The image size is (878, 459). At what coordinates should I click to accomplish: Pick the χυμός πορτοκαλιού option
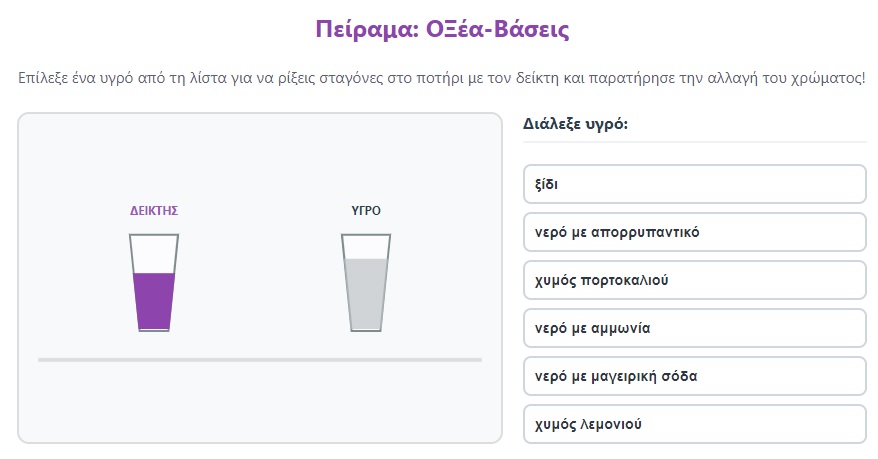pos(694,280)
